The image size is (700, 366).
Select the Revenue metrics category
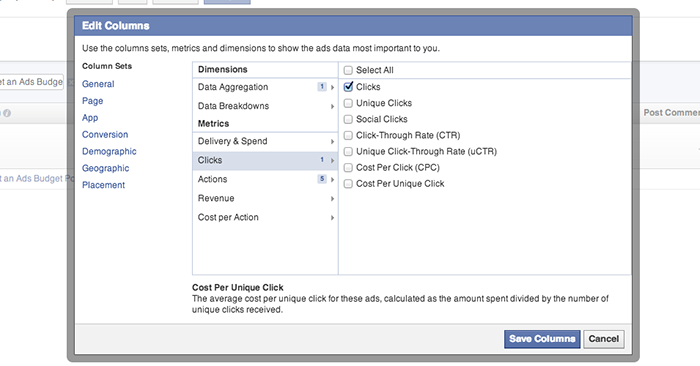265,198
